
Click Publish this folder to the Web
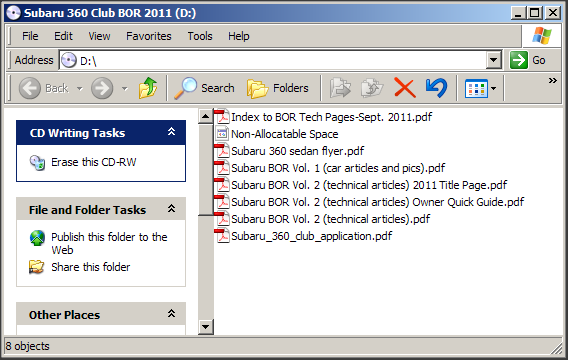coord(109,243)
